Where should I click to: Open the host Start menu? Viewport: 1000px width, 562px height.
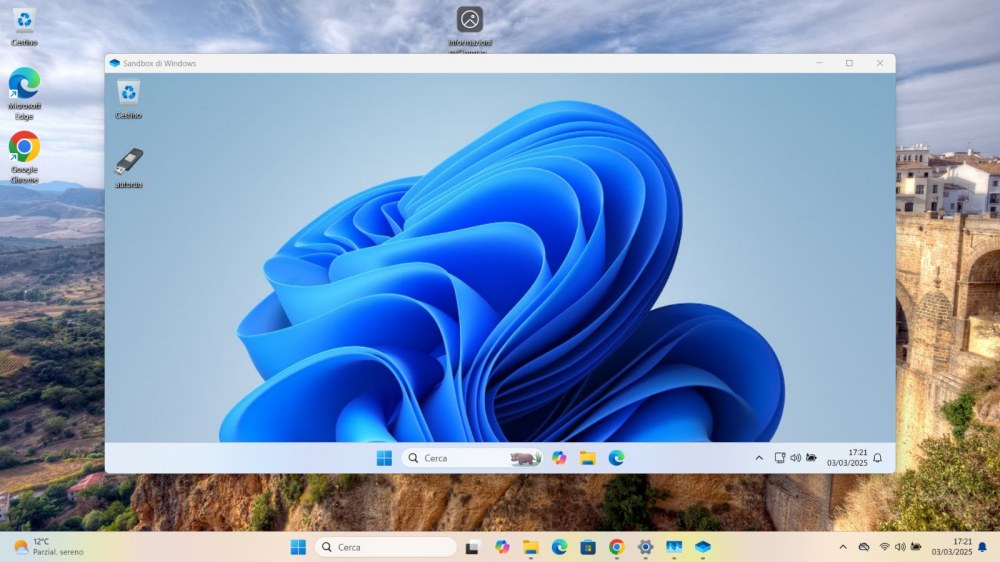point(298,547)
